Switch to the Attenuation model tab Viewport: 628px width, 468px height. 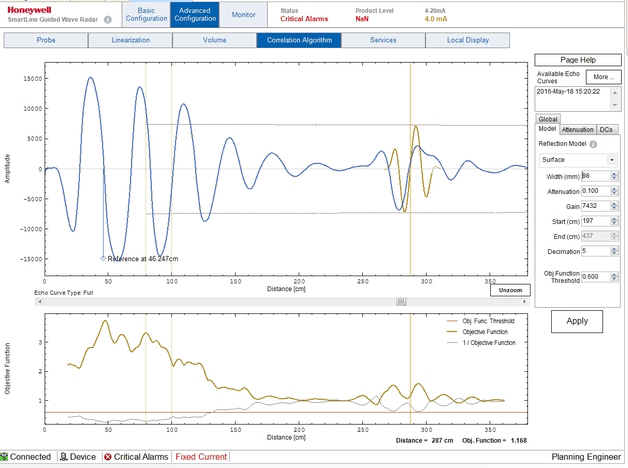click(x=577, y=129)
